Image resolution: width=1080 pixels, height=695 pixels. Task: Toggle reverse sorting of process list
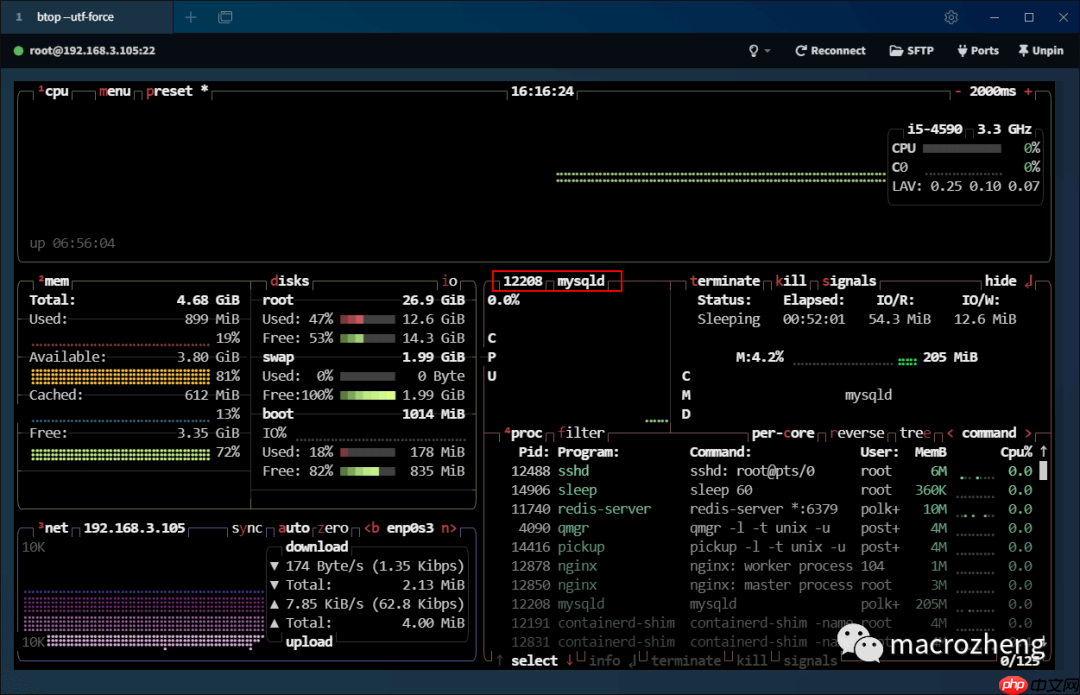pyautogui.click(x=857, y=433)
